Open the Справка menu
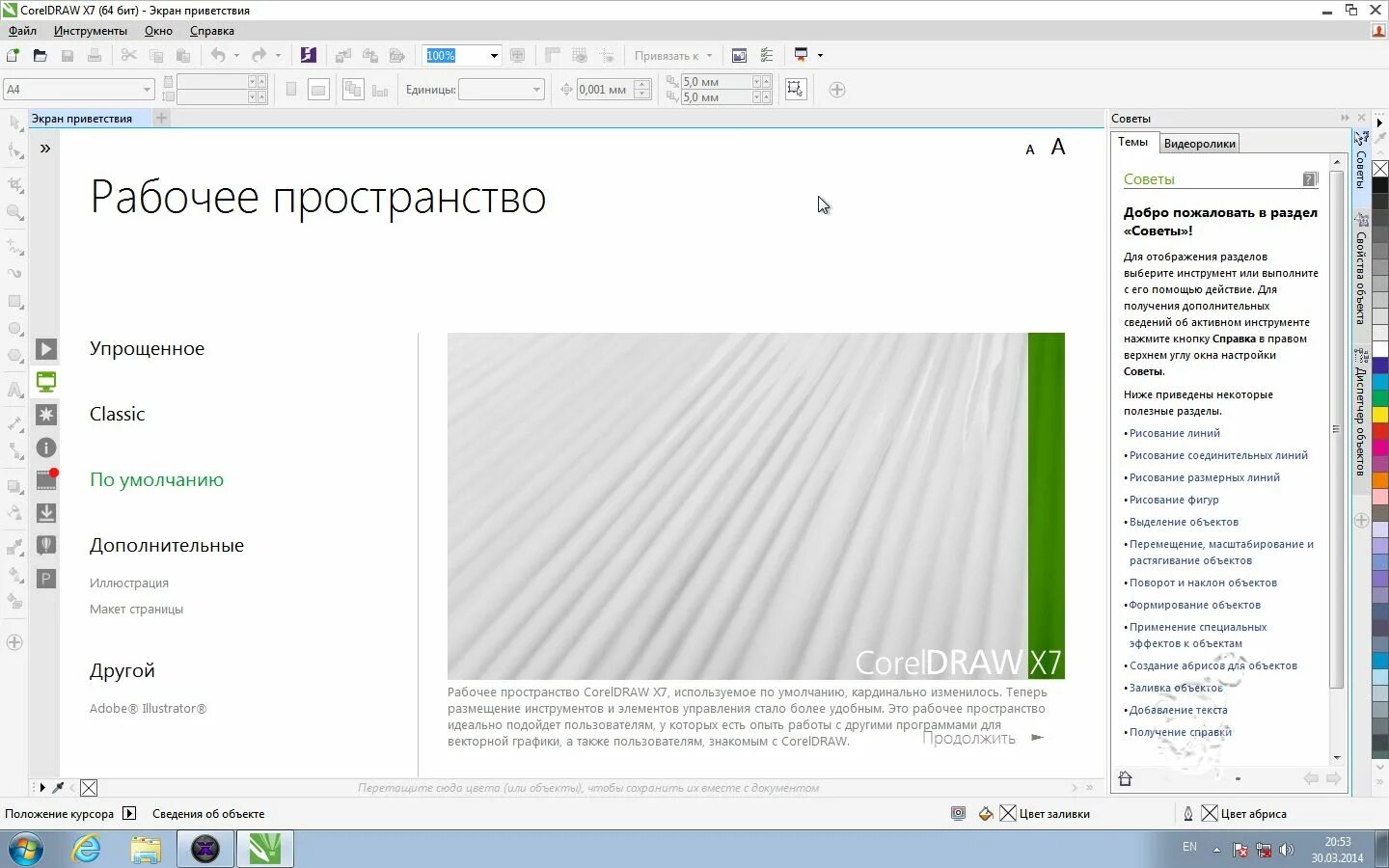The width and height of the screenshot is (1389, 868). click(x=212, y=31)
